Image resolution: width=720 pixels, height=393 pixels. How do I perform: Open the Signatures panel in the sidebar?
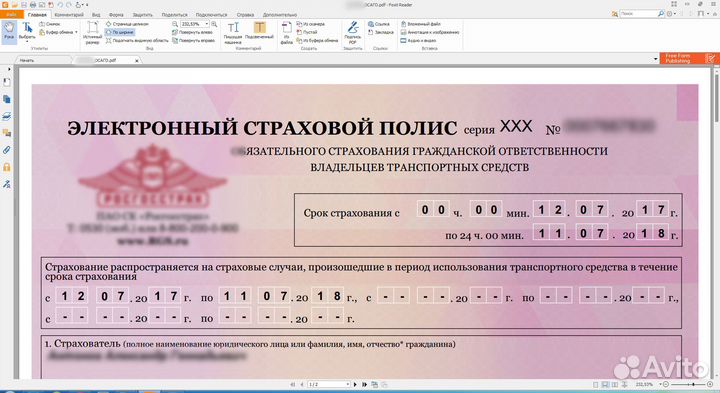6,184
